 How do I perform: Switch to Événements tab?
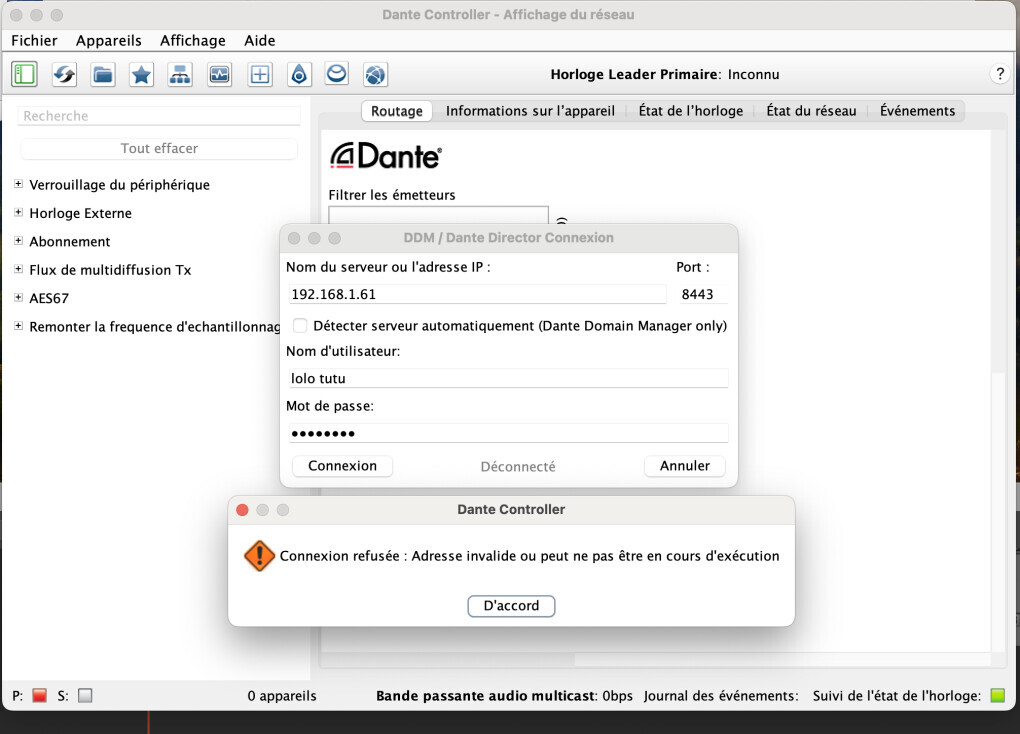pyautogui.click(x=917, y=111)
